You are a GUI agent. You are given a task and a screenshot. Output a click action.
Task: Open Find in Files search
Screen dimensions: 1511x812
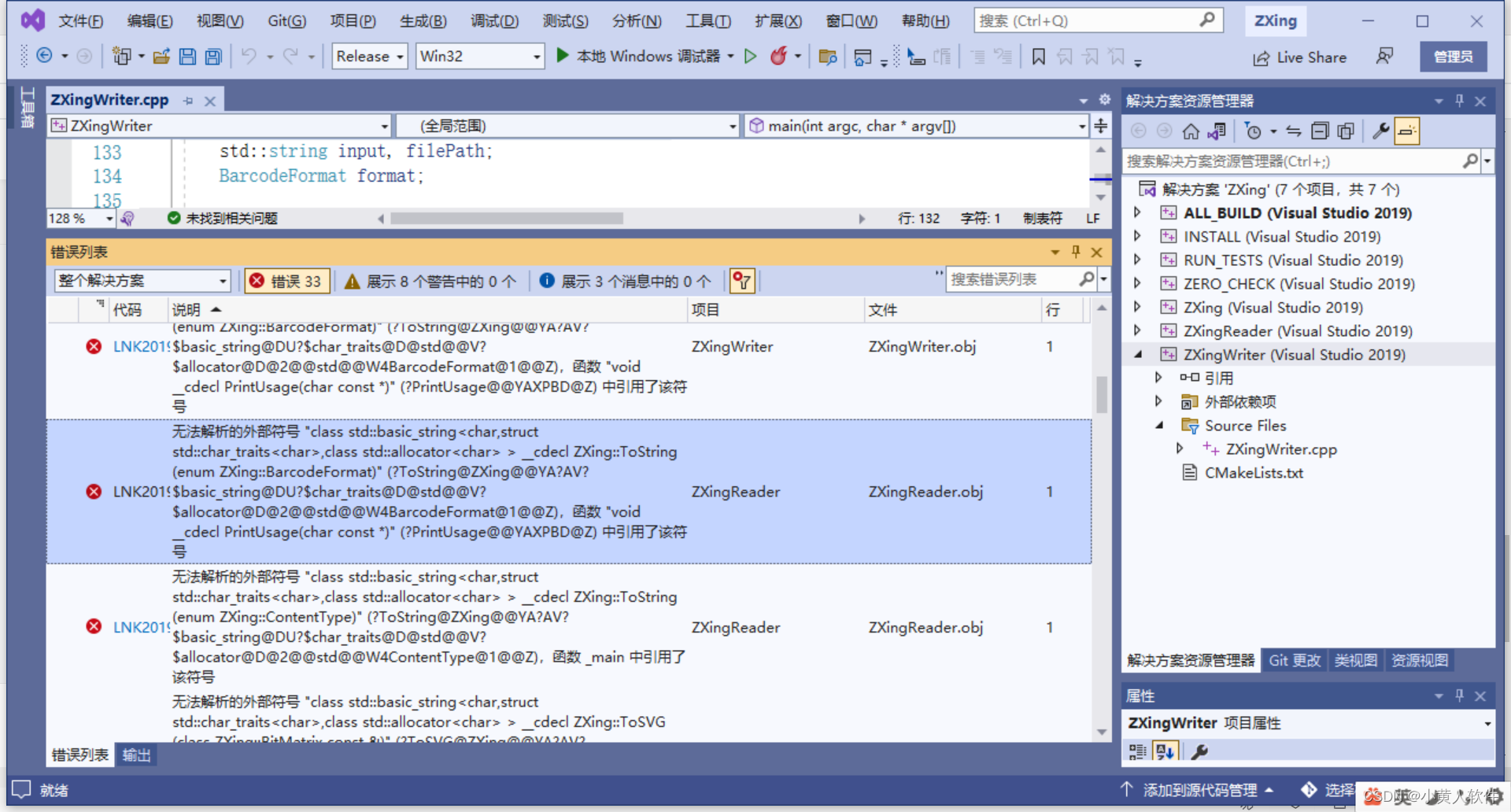point(827,57)
